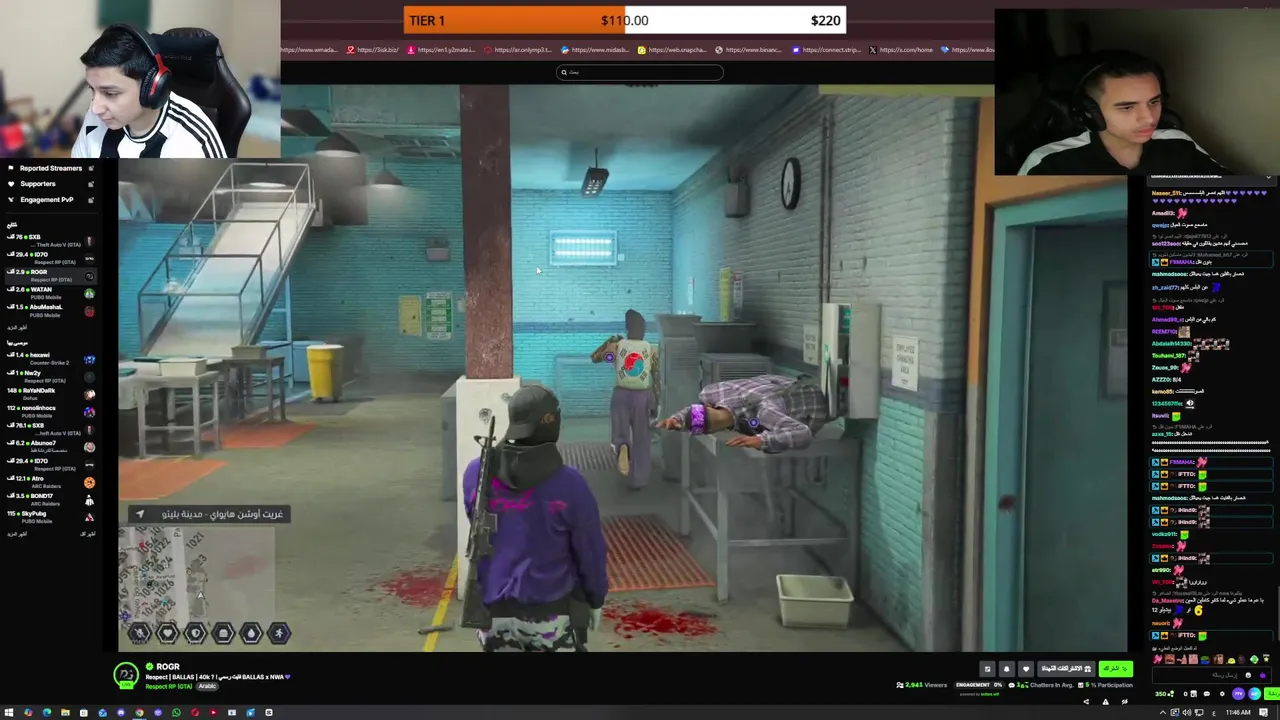Screen dimensions: 1280x720
Task: Click the Supporters heart icon
Action: [x=11, y=184]
